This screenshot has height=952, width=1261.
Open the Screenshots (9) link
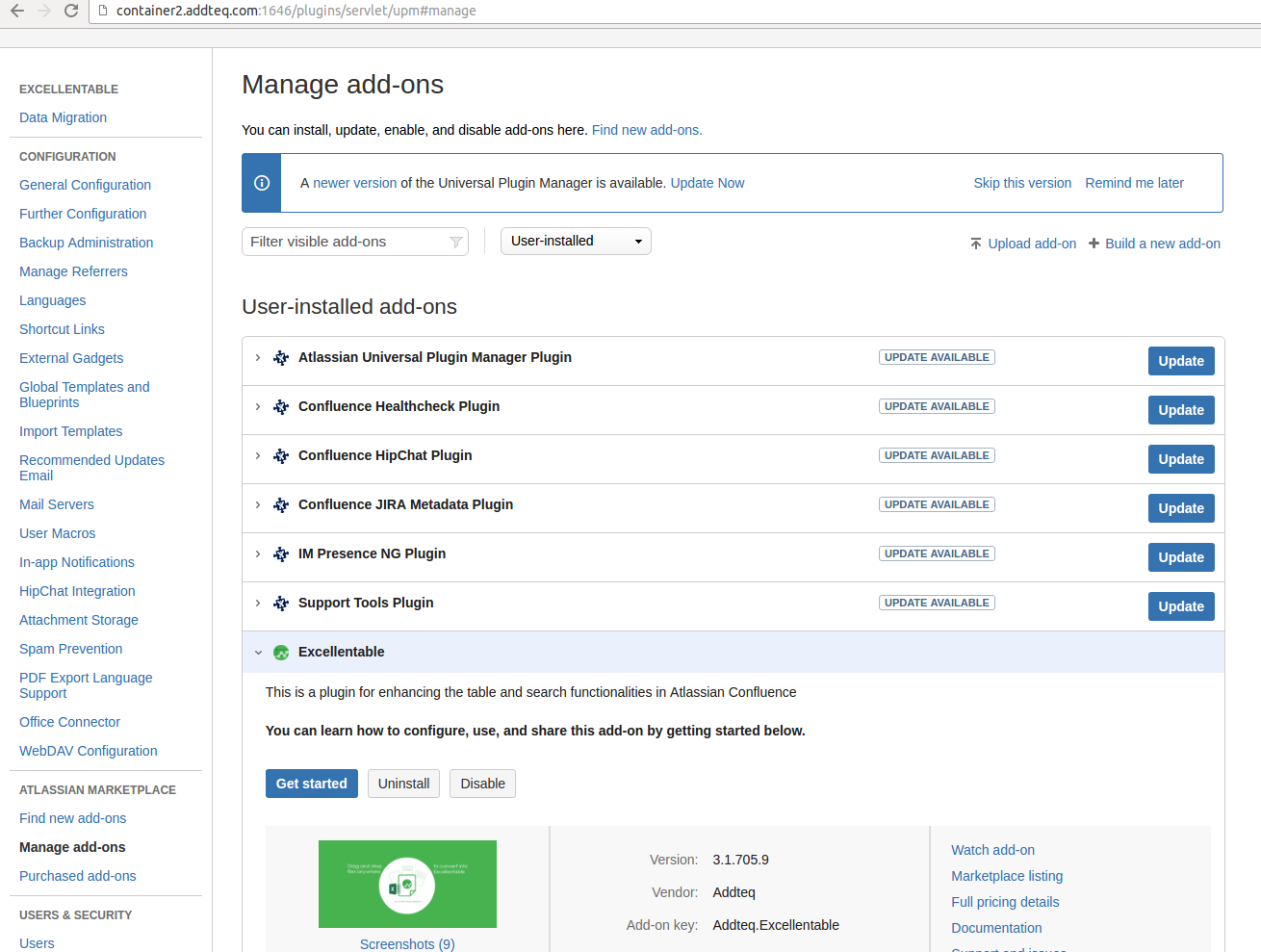[x=407, y=944]
